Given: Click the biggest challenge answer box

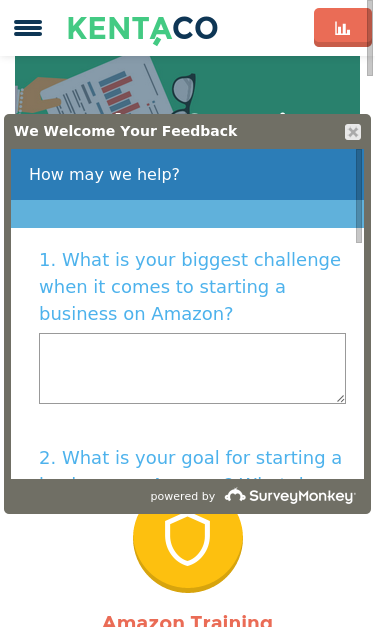Looking at the screenshot, I should coord(192,368).
